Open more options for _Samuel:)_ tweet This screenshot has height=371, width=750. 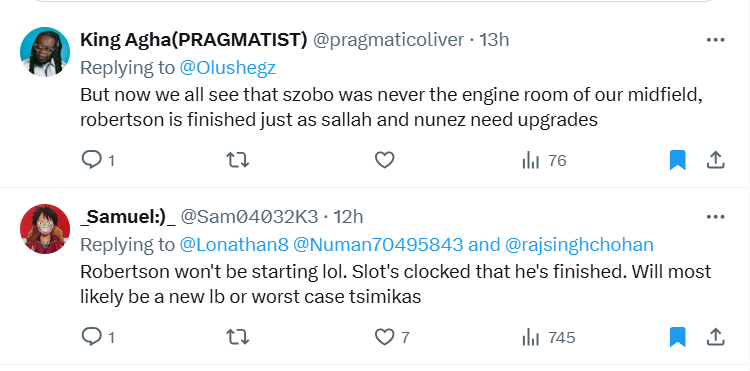point(715,217)
